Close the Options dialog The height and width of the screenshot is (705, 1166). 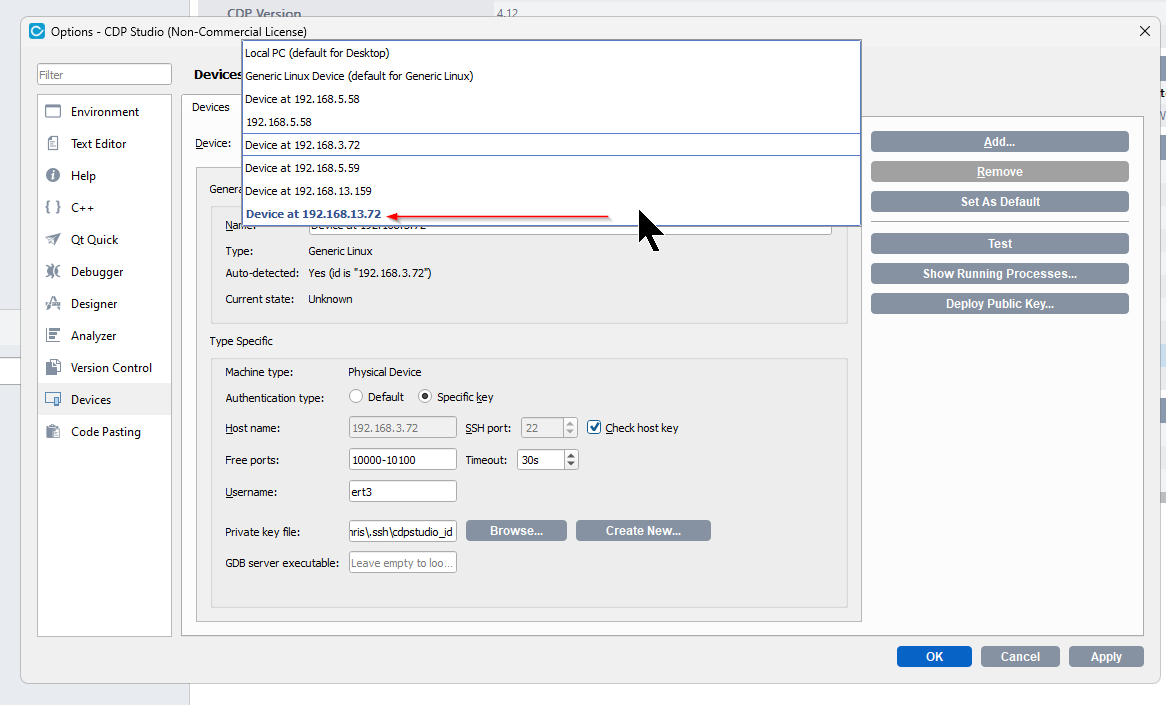(x=1144, y=31)
